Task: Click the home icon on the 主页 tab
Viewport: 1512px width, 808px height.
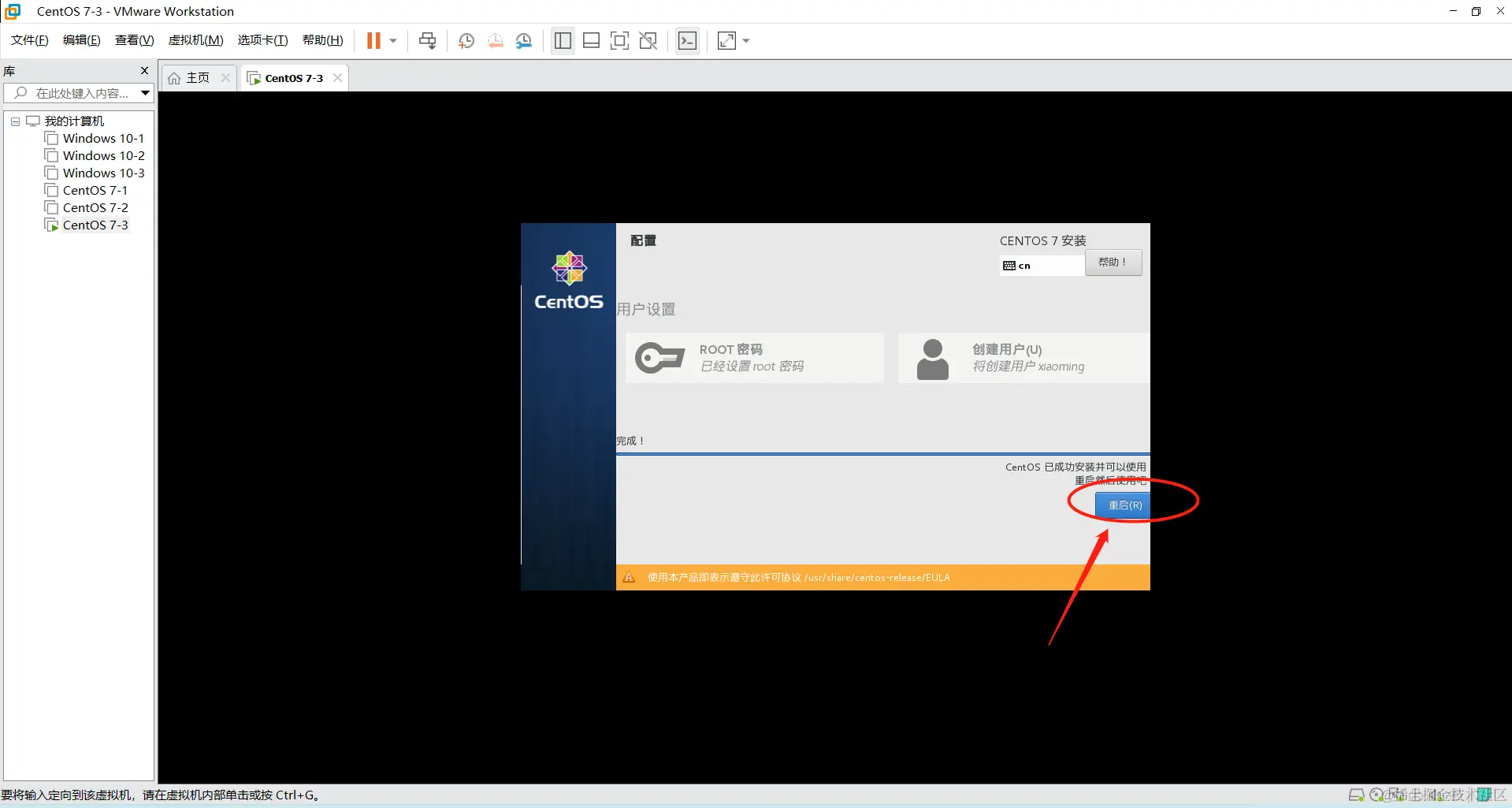Action: pos(174,78)
